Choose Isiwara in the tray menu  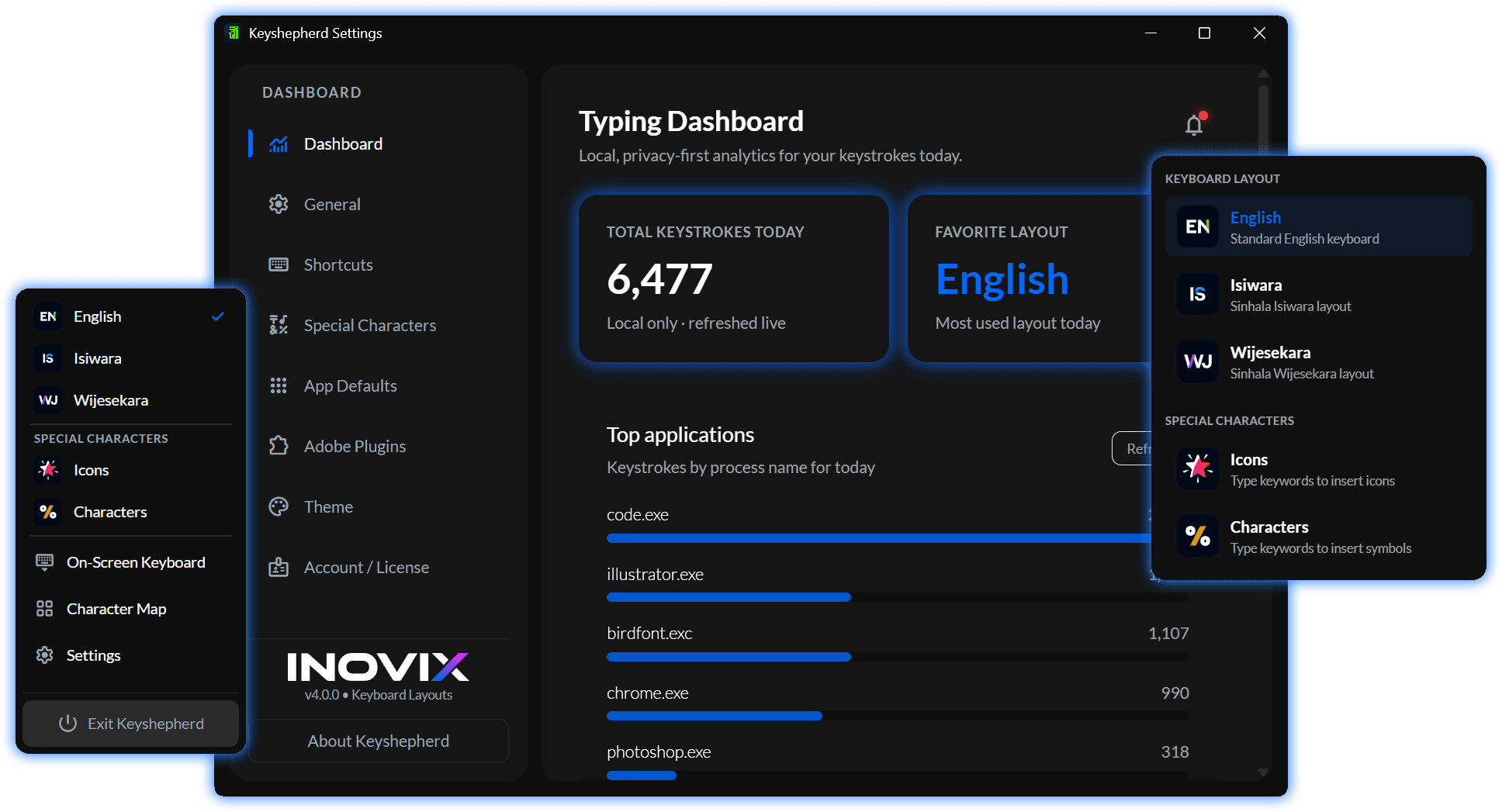click(x=130, y=358)
